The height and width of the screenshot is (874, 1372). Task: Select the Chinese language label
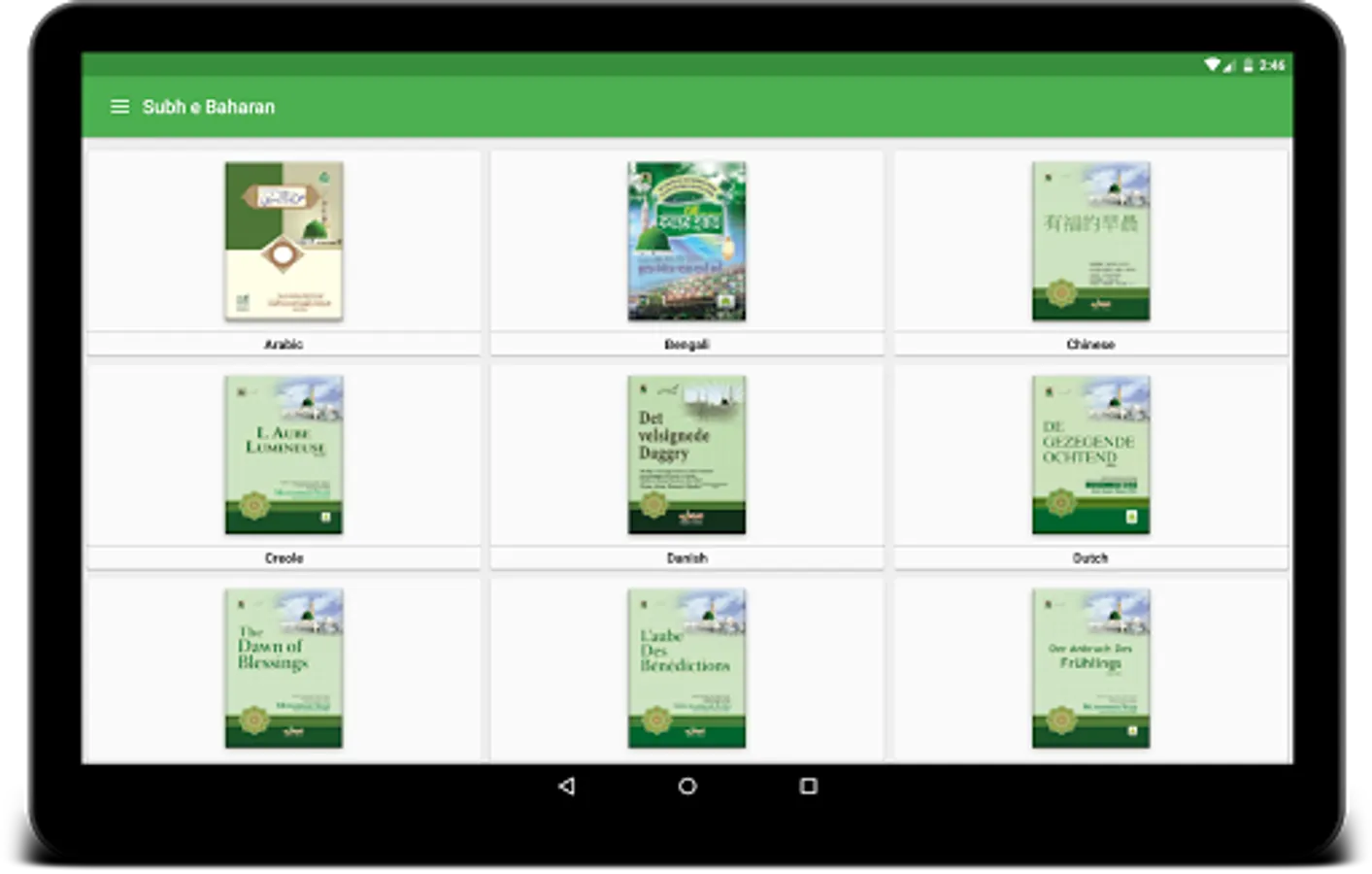[x=1090, y=344]
